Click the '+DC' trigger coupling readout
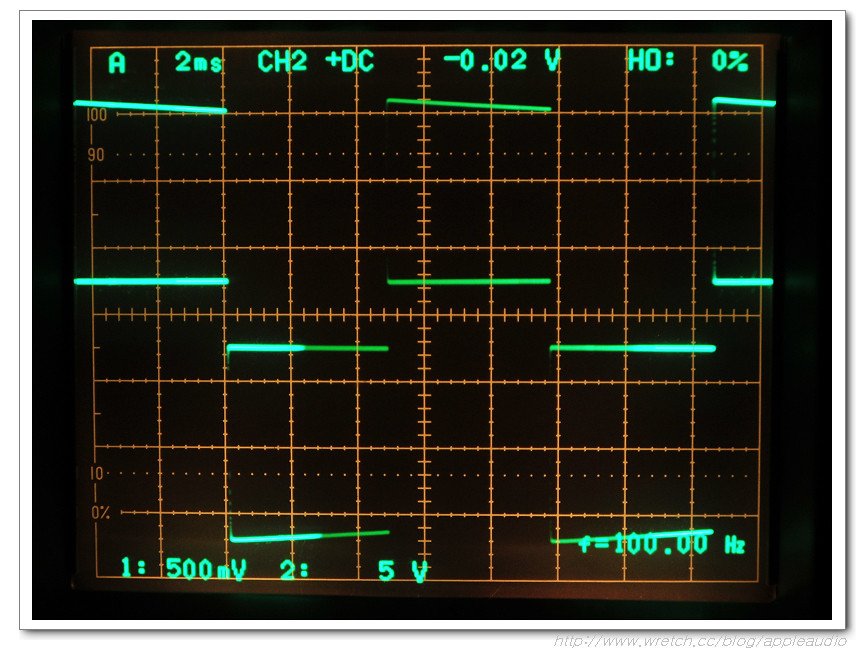 [350, 61]
